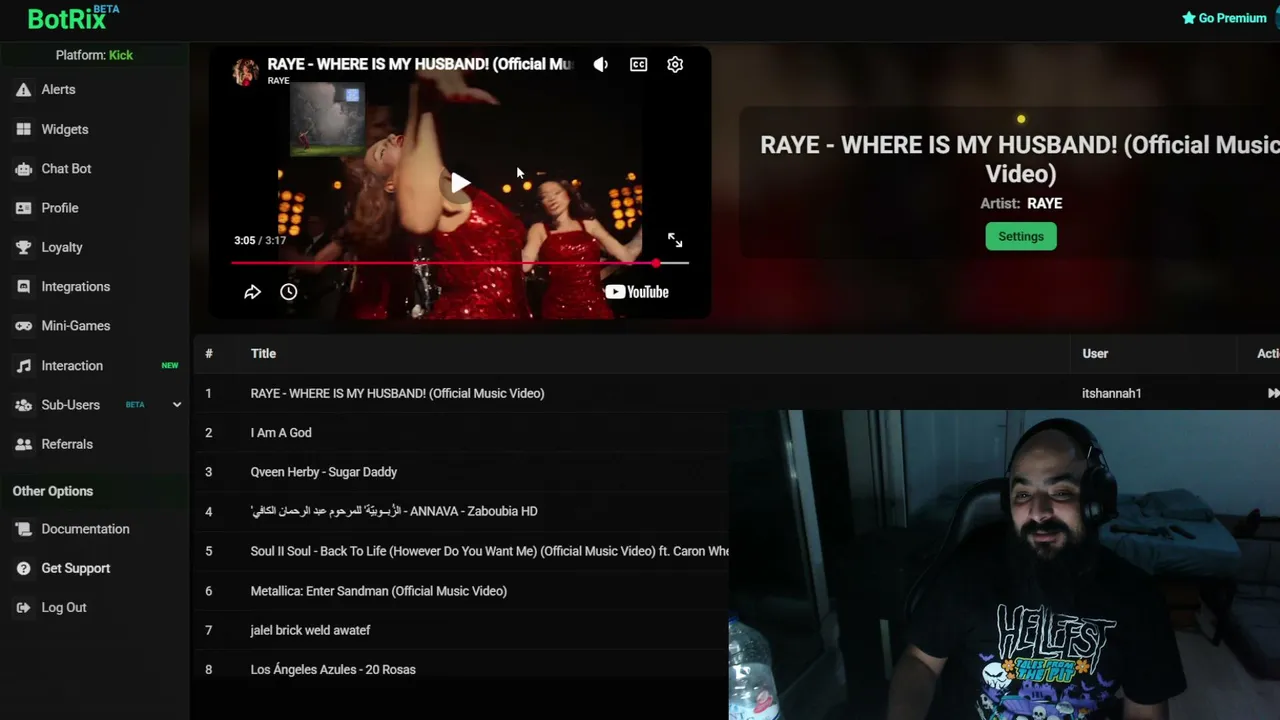Open Profile via its ID card icon
Image resolution: width=1280 pixels, height=720 pixels.
tap(23, 208)
